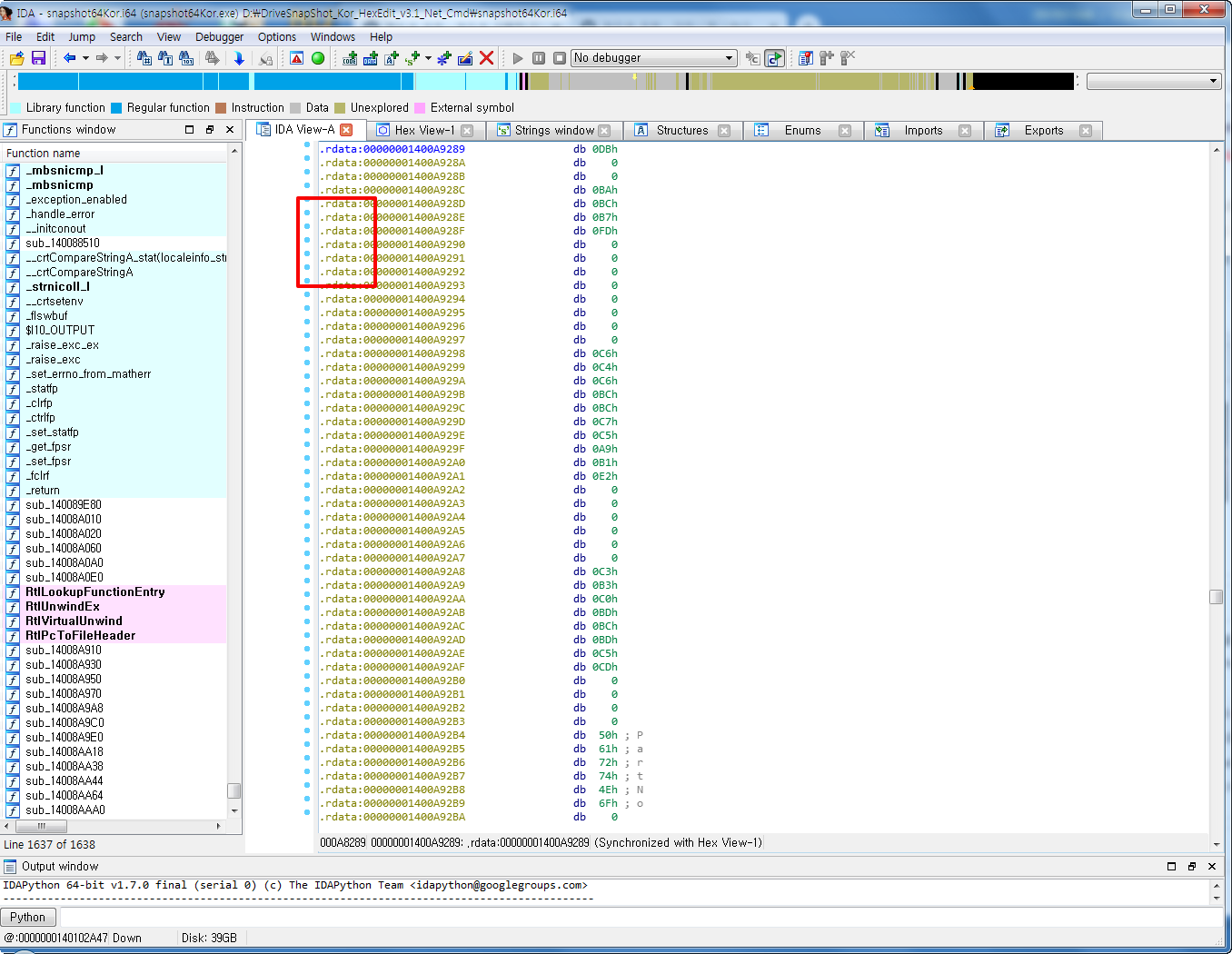The image size is (1232, 954).
Task: Click the binoculars search for immediate value icon
Action: [144, 58]
